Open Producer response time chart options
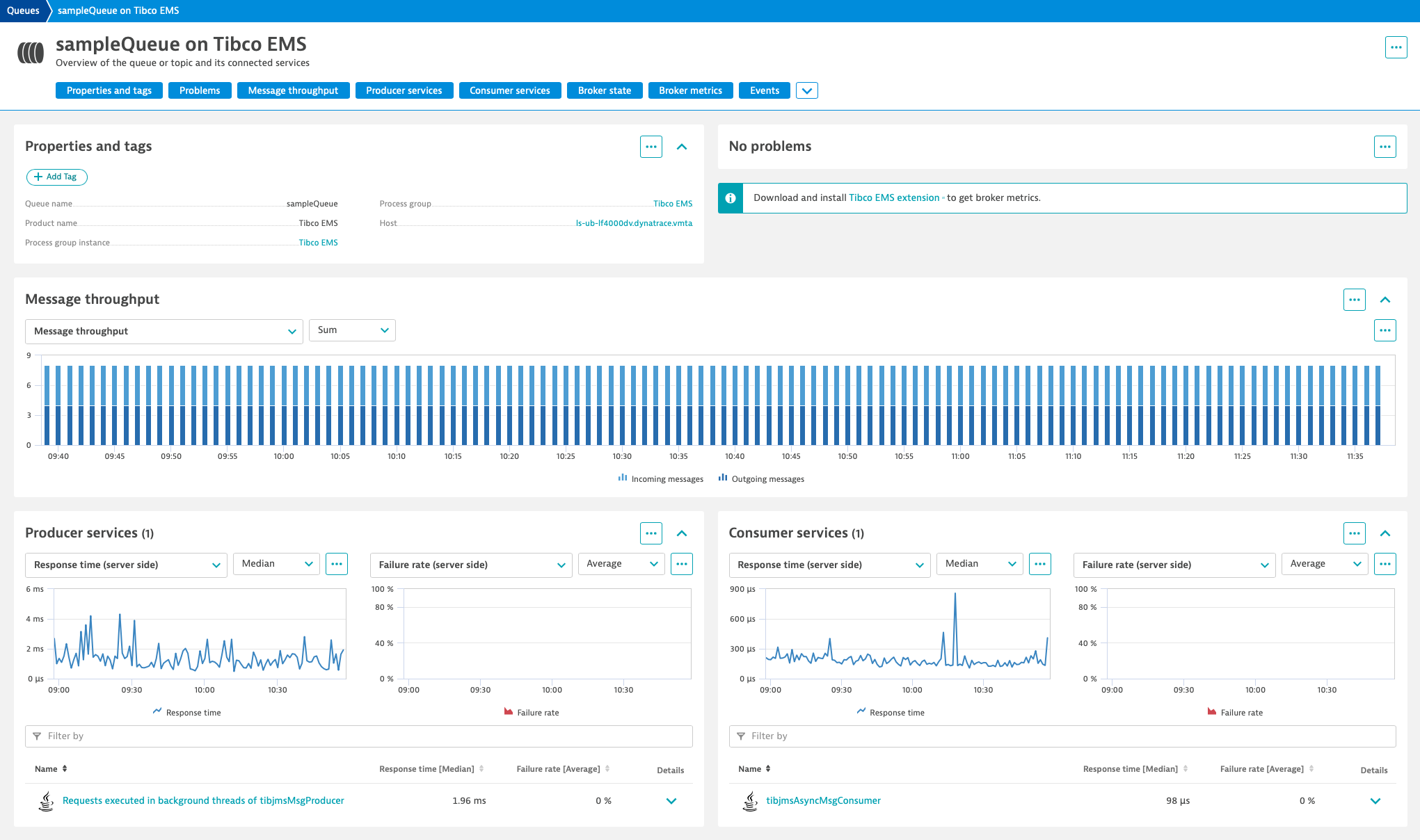The width and height of the screenshot is (1420, 840). pos(337,564)
